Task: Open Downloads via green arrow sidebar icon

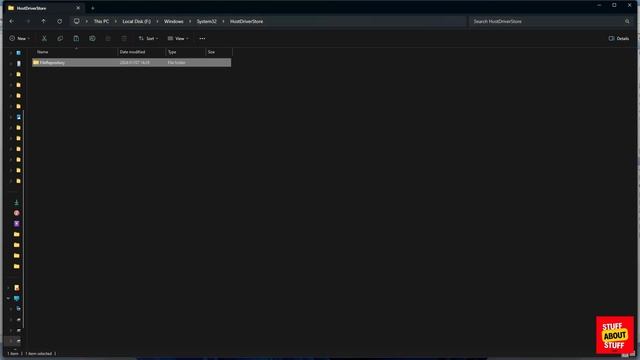Action: coord(16,202)
